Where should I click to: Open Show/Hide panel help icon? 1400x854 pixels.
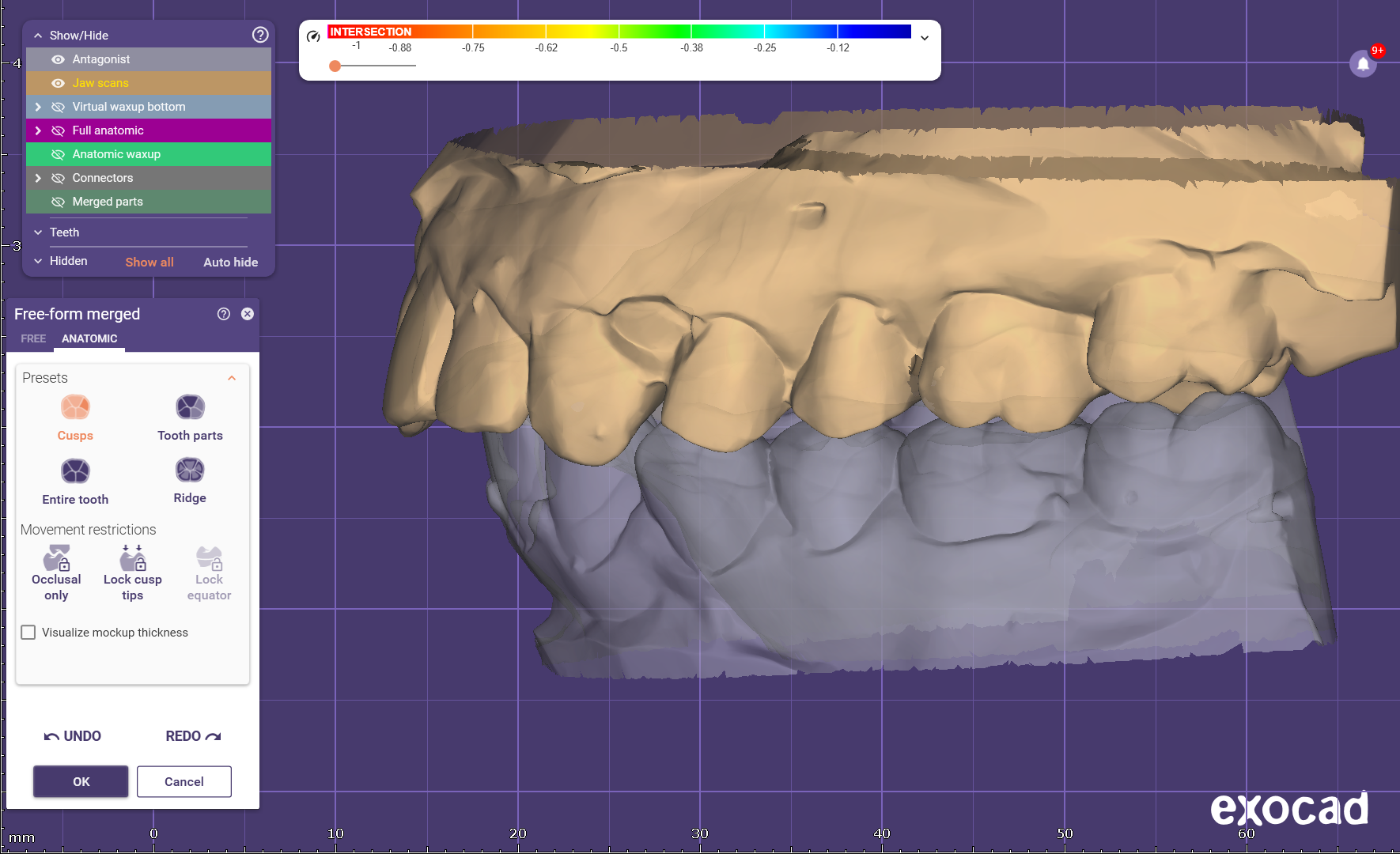pyautogui.click(x=260, y=35)
